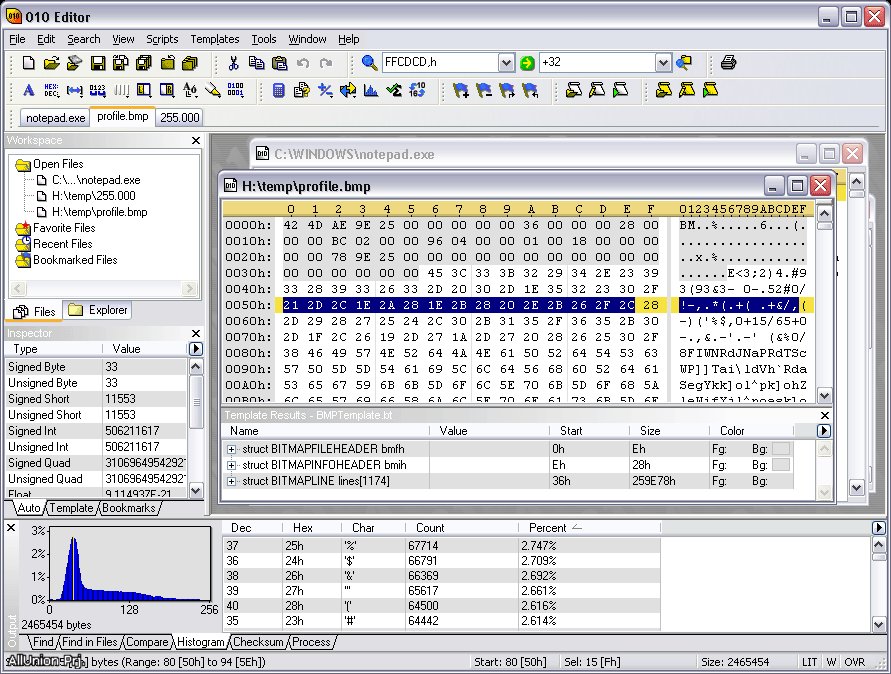The width and height of the screenshot is (891, 674).
Task: Click the Signed Int value 506211617
Action: click(x=132, y=431)
